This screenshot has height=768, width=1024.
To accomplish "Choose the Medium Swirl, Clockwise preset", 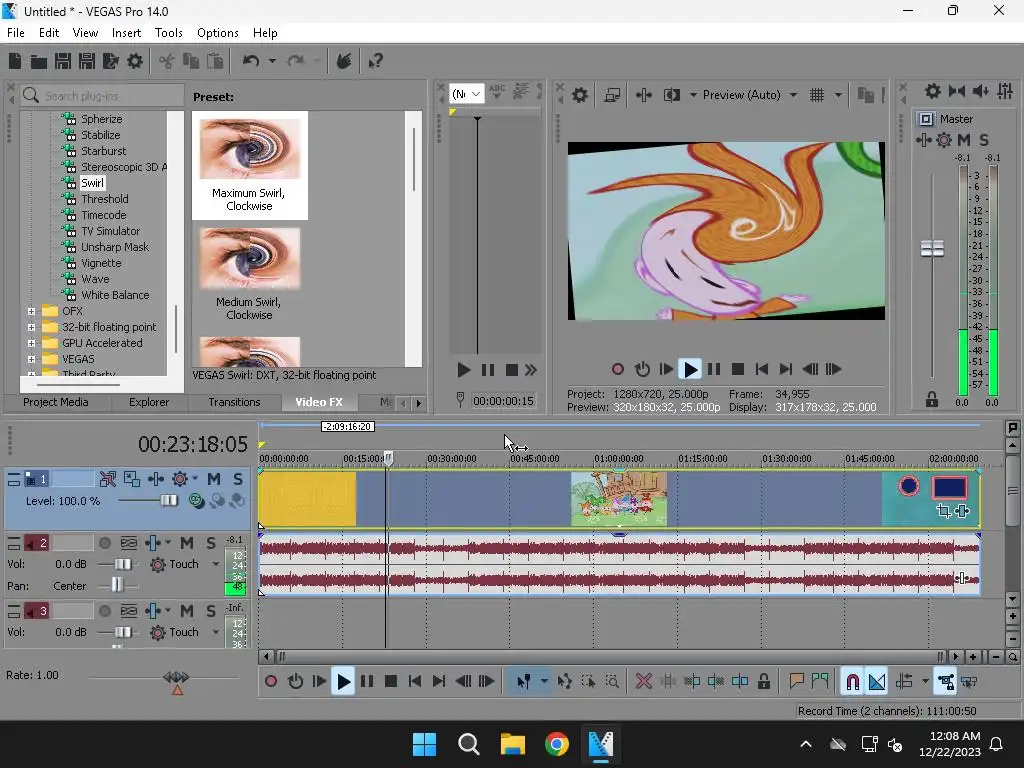I will [x=249, y=274].
